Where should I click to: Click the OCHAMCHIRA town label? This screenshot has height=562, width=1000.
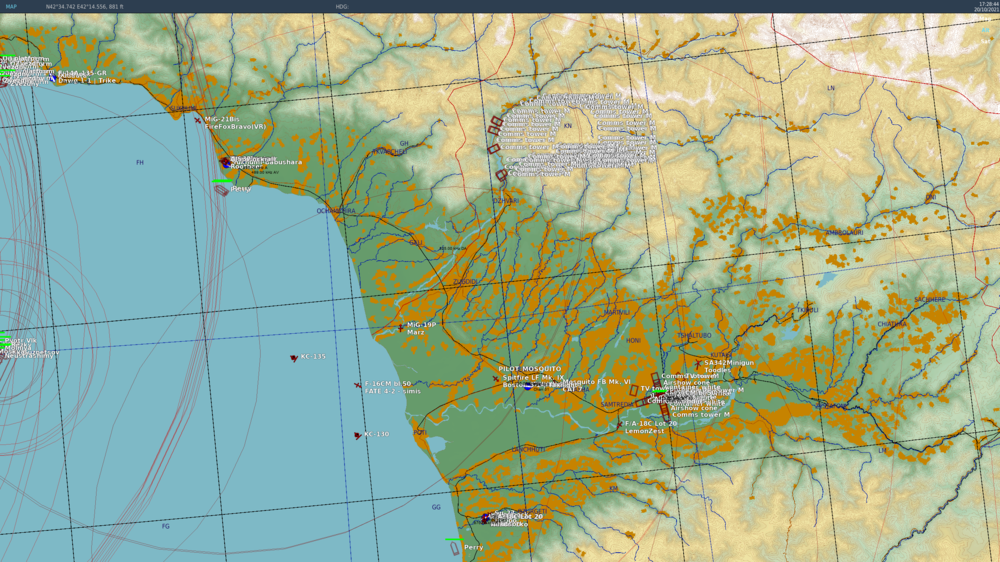point(336,211)
